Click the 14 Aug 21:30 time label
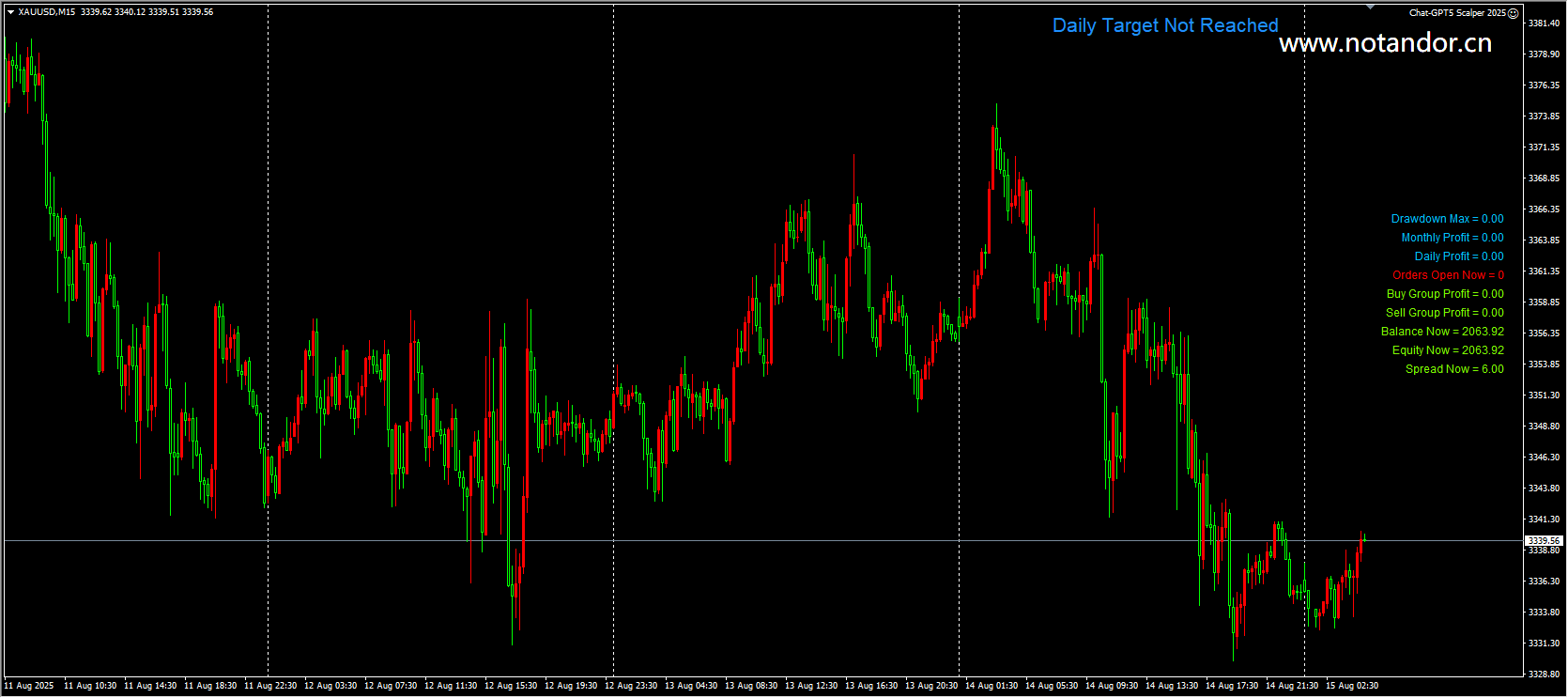 coord(1292,686)
